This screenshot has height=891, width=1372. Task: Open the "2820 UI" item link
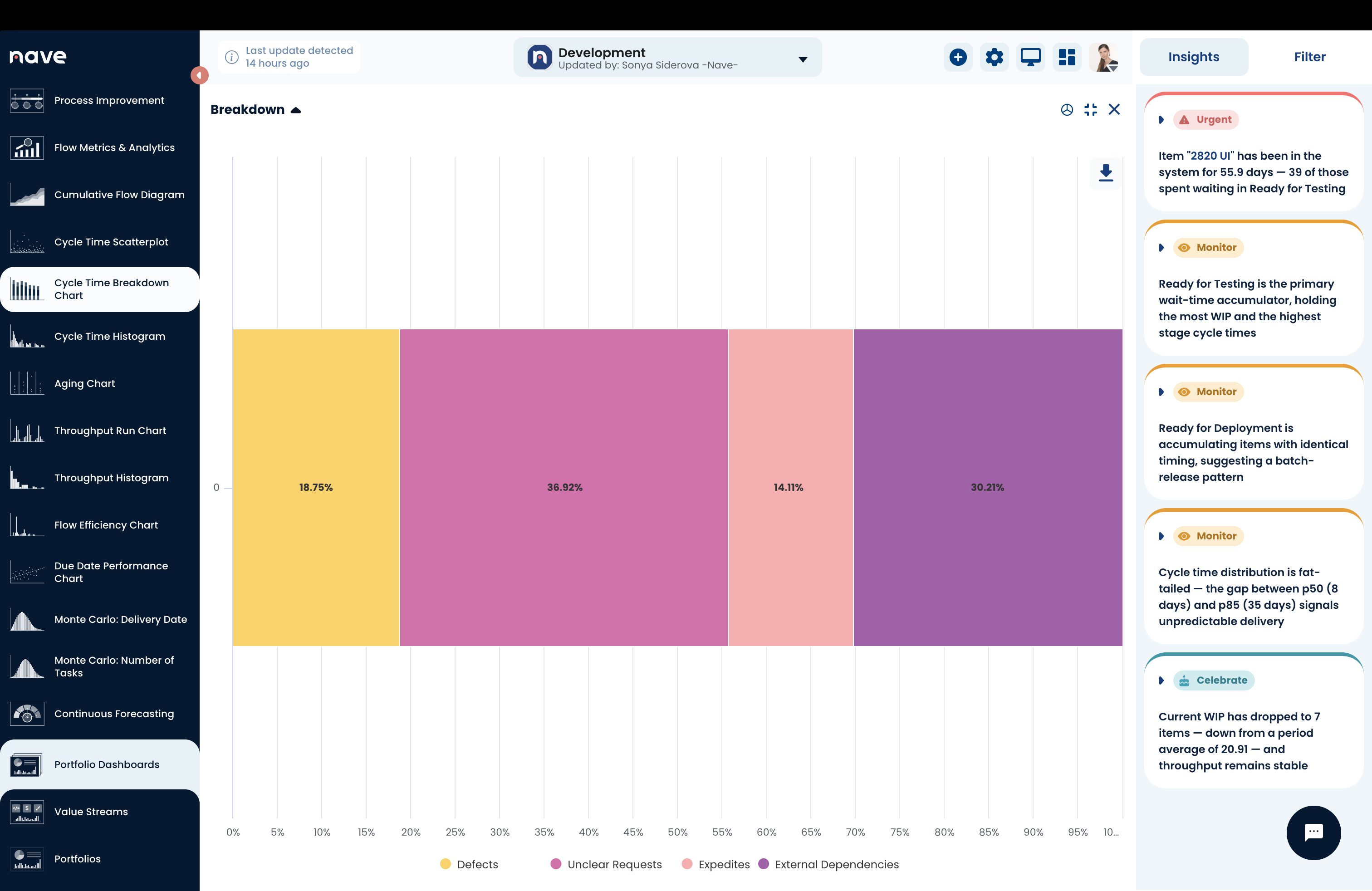pos(1210,156)
